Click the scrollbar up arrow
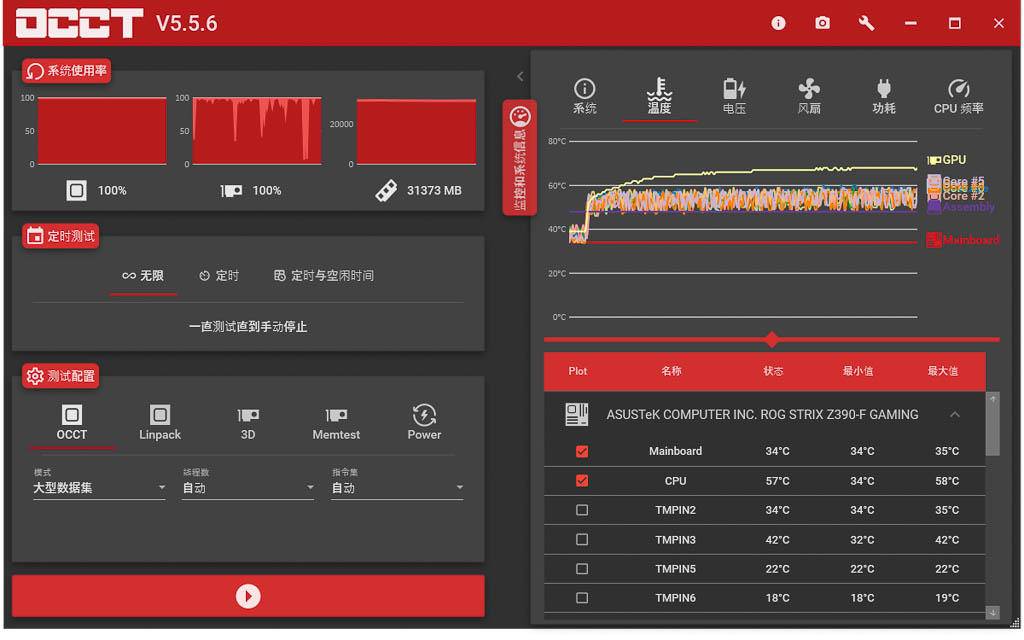 click(x=993, y=398)
